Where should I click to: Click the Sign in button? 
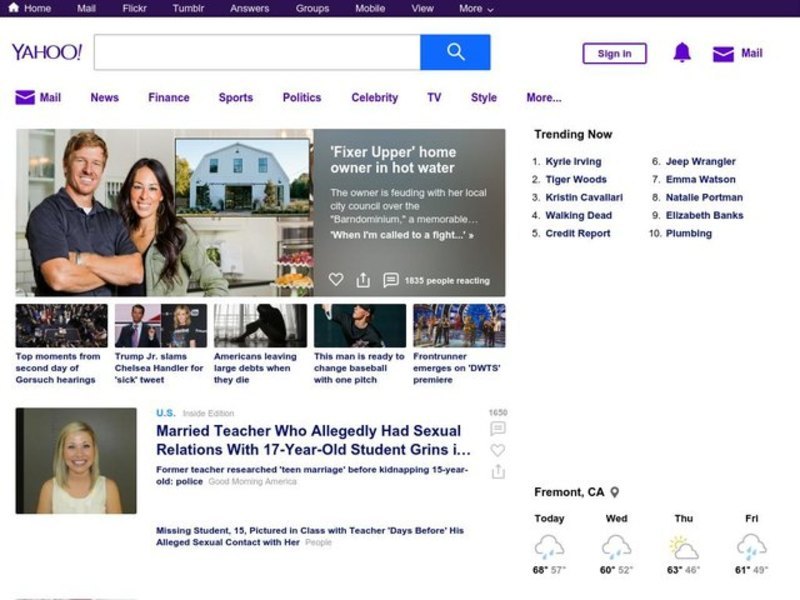pyautogui.click(x=614, y=54)
